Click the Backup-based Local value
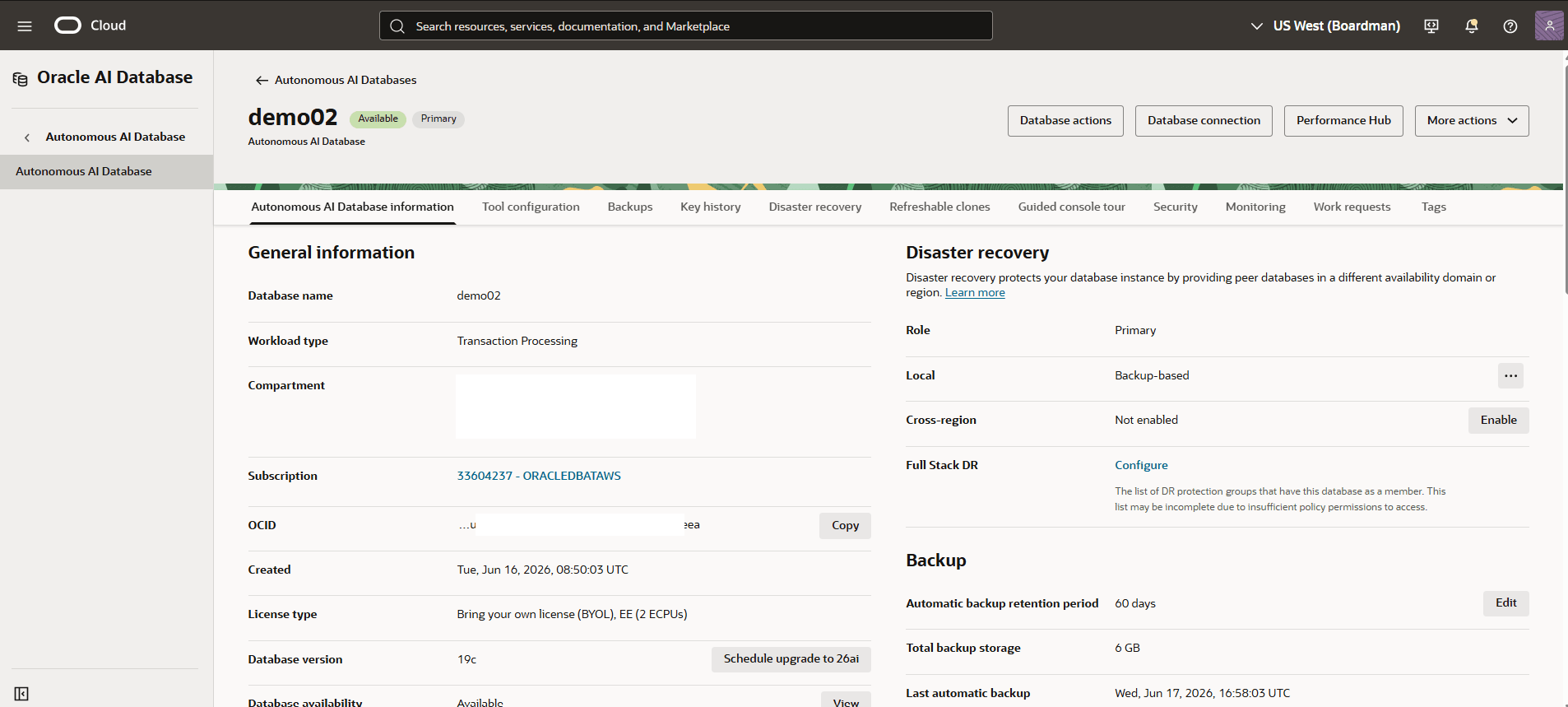 pos(1152,375)
